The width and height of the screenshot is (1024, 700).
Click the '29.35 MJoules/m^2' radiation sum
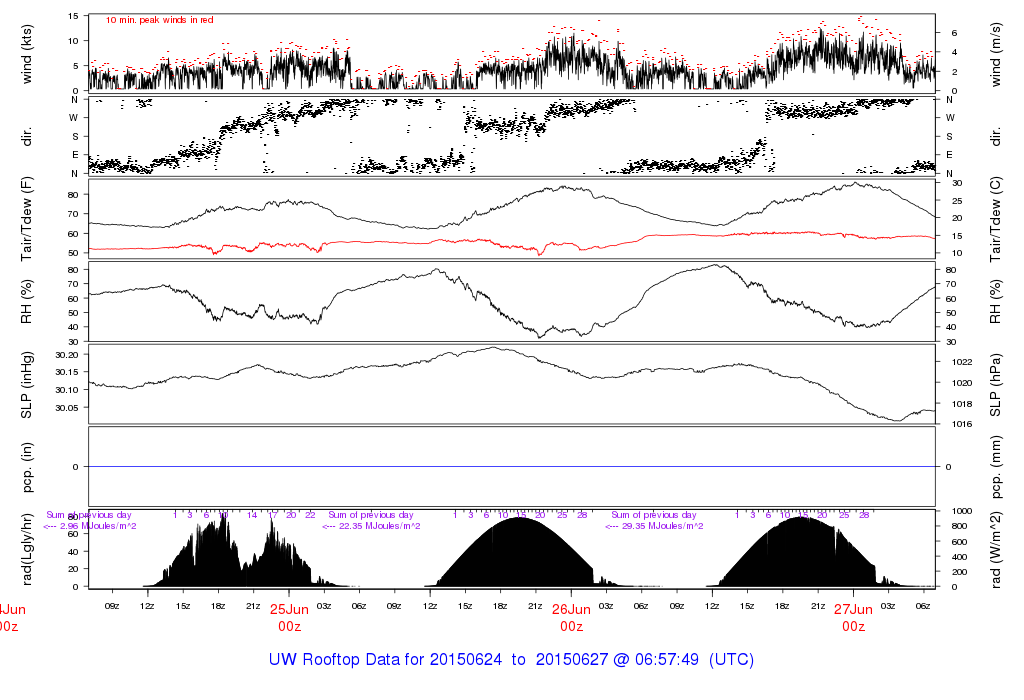point(661,526)
